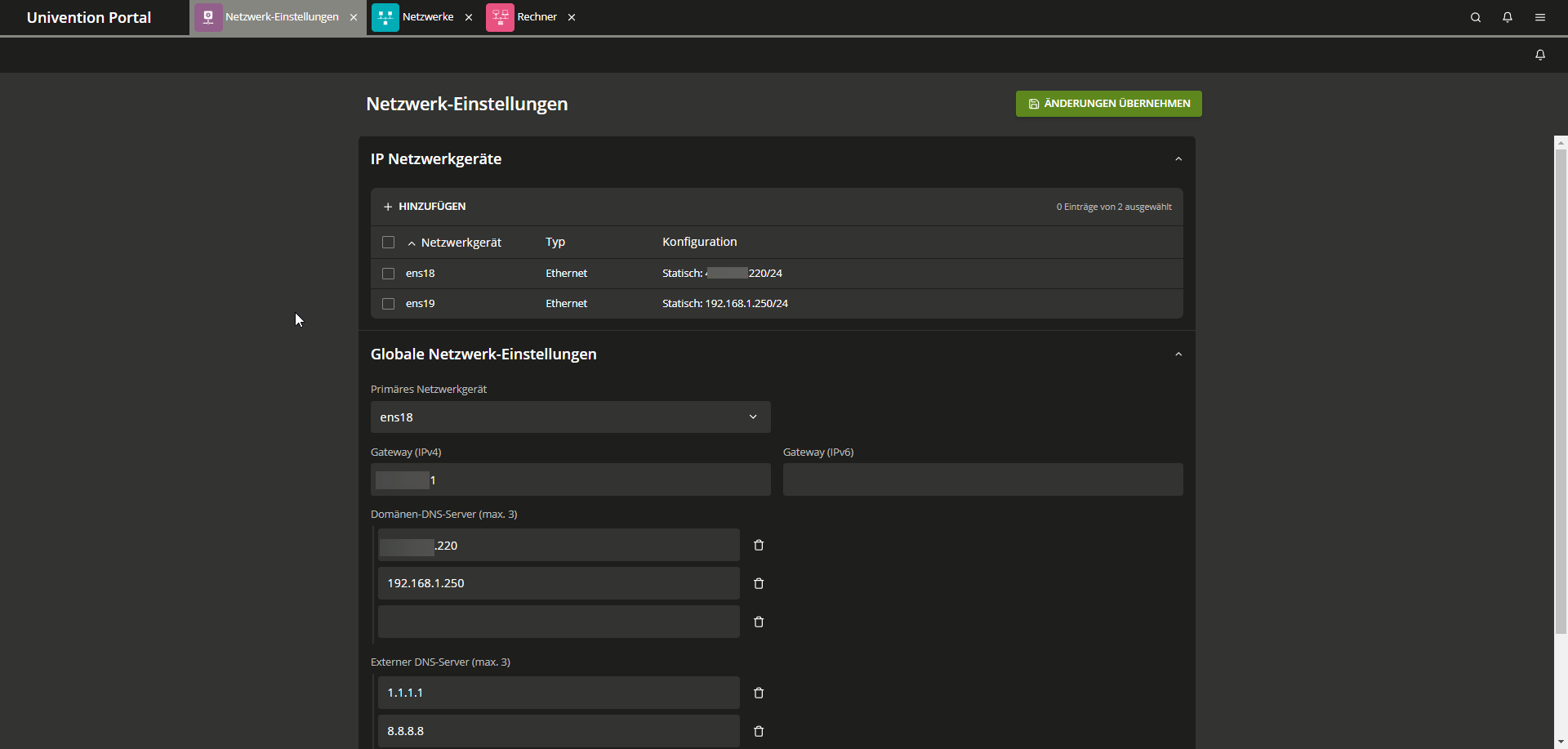Click first Domänen-DNS-Server field ending .220

click(559, 545)
